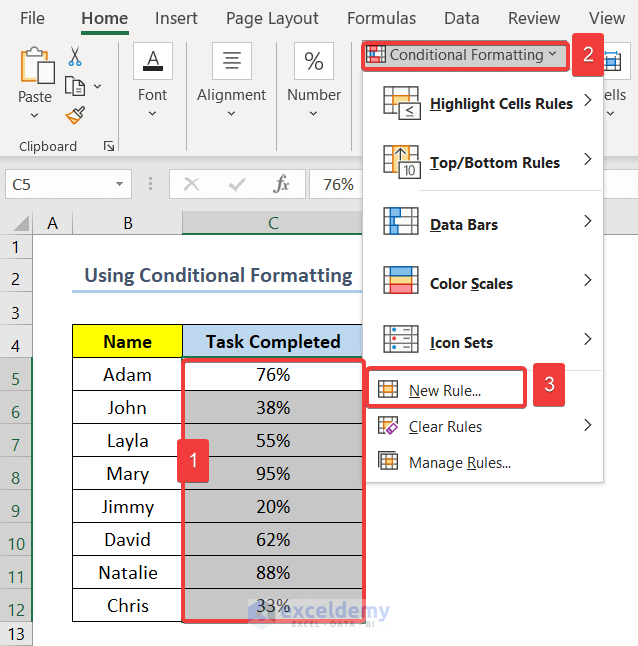This screenshot has width=638, height=646.
Task: Expand the Copy dropdown arrow
Action: (98, 87)
